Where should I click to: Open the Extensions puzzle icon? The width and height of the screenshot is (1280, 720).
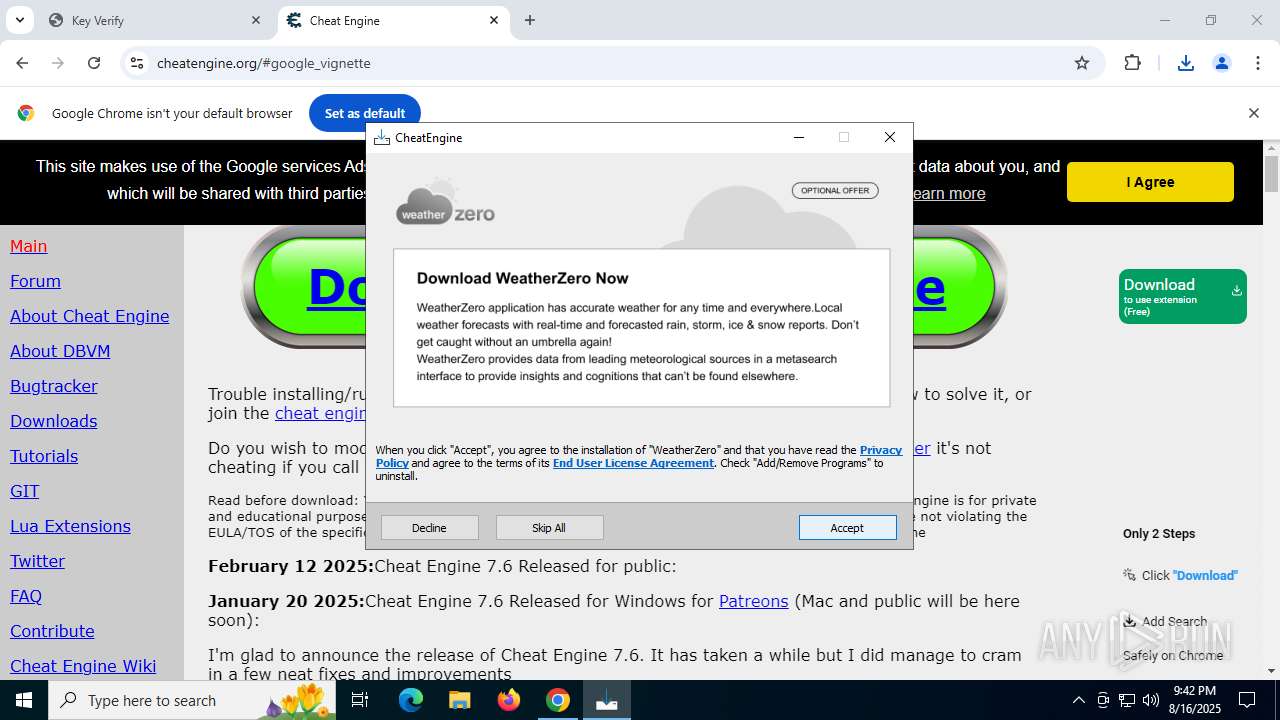click(1132, 63)
